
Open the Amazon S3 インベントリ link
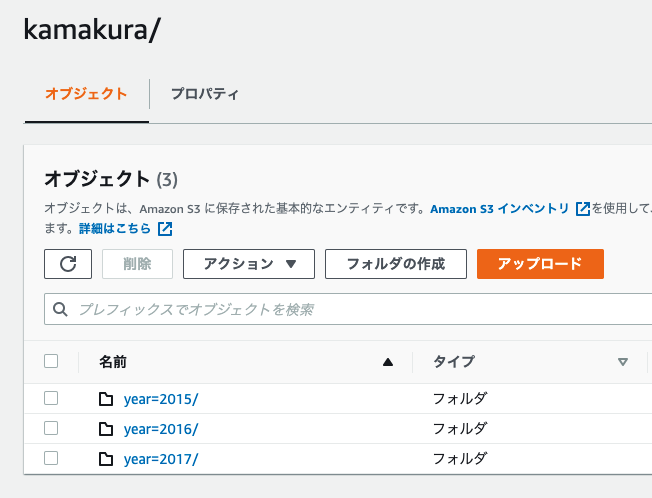499,209
